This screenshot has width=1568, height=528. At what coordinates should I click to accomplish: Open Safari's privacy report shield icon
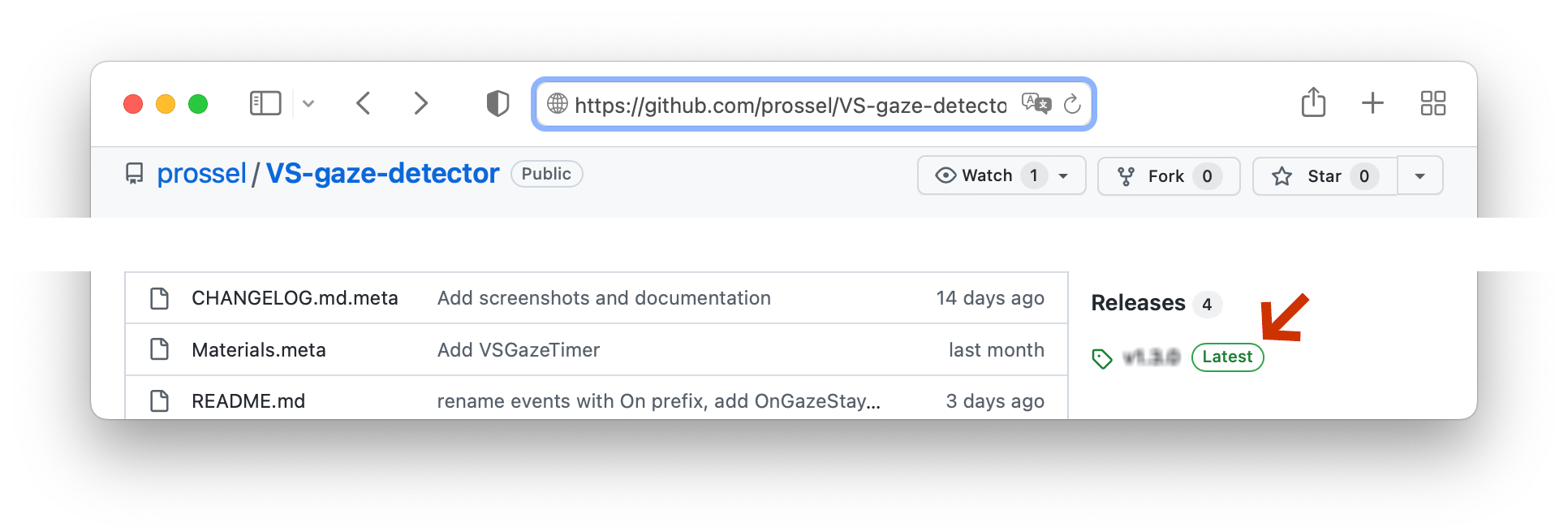click(x=498, y=103)
